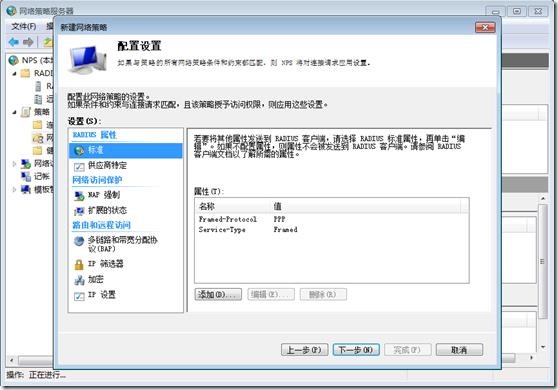Select the 记帐 node in NPS tree
The height and width of the screenshot is (390, 558).
pos(36,176)
